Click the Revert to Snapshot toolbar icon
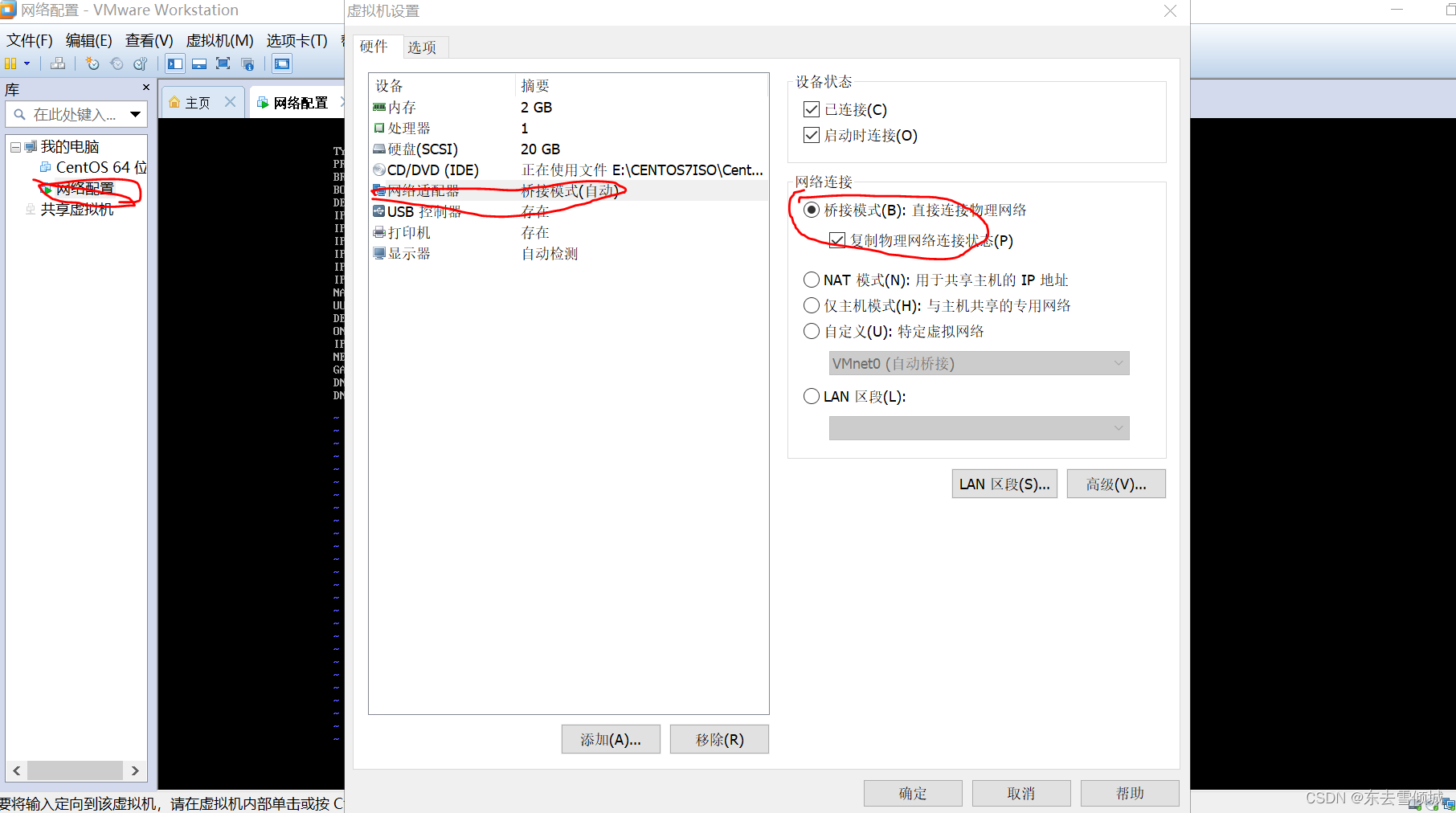 (117, 63)
